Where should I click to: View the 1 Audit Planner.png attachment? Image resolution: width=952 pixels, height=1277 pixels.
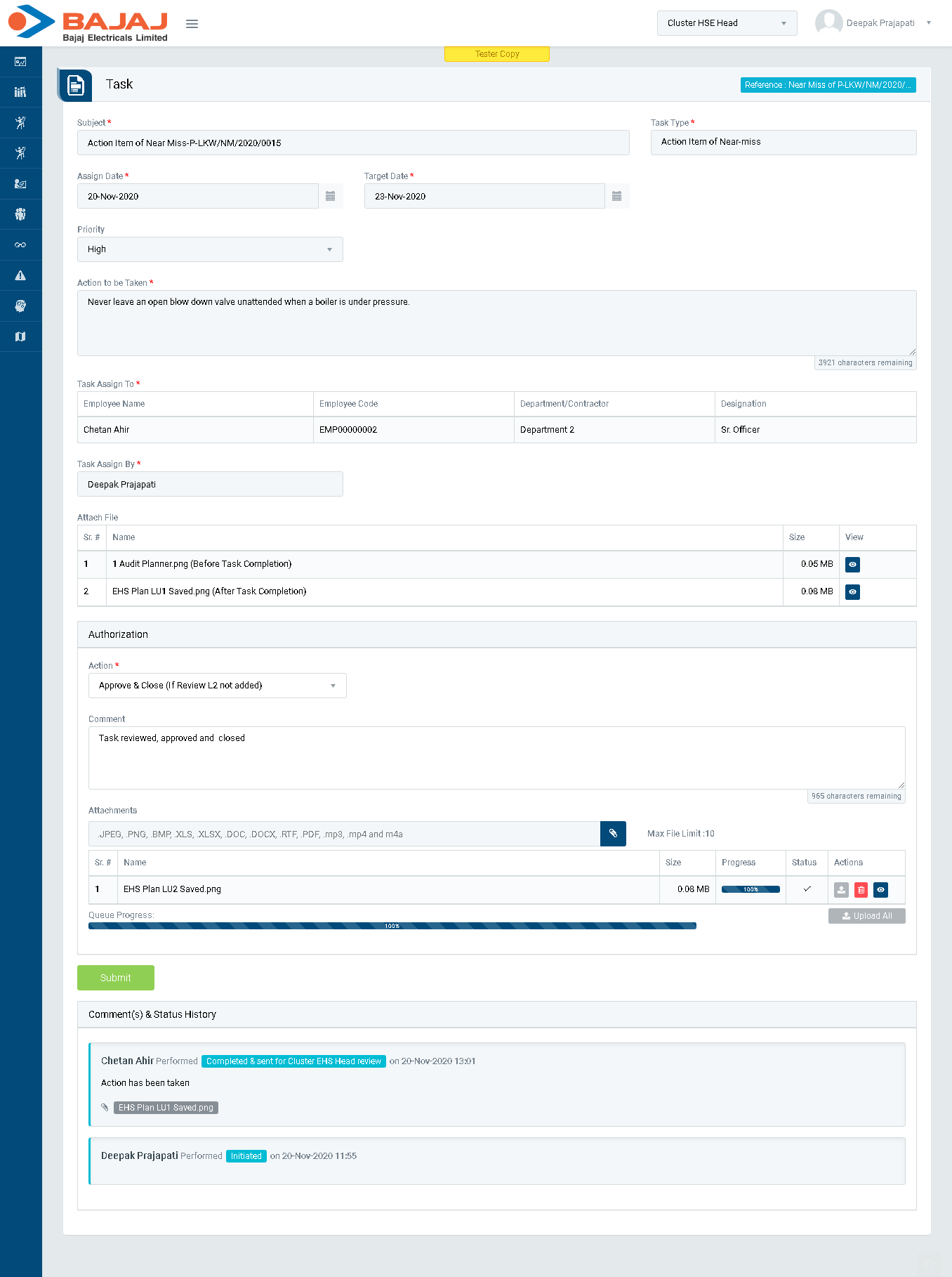pyautogui.click(x=852, y=565)
